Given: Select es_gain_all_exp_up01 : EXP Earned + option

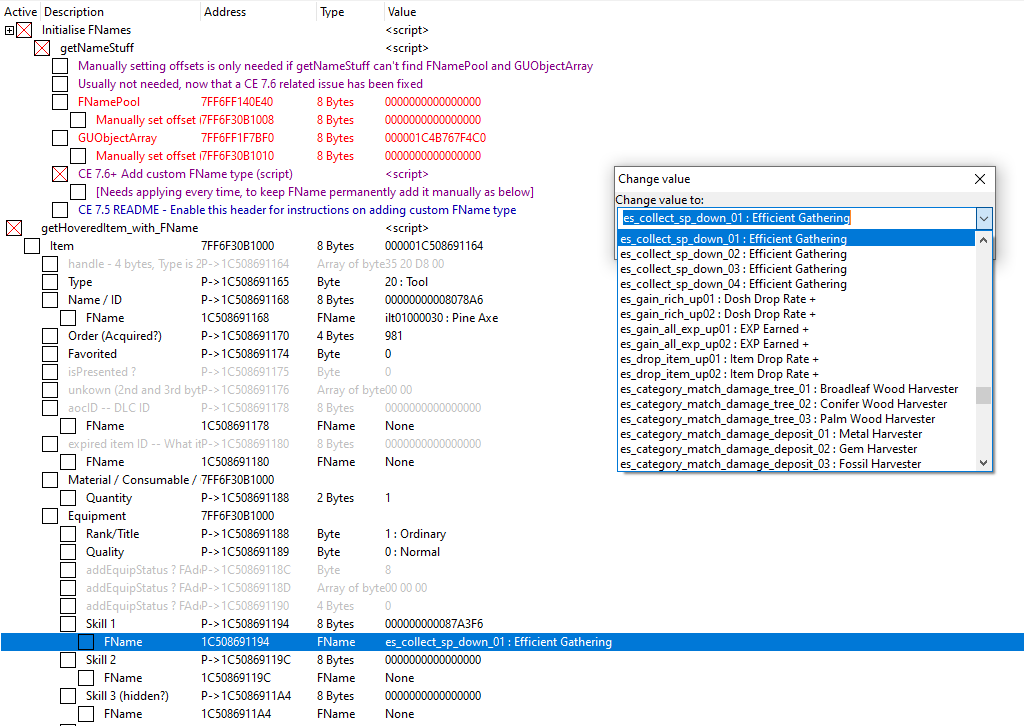Looking at the screenshot, I should coord(797,329).
